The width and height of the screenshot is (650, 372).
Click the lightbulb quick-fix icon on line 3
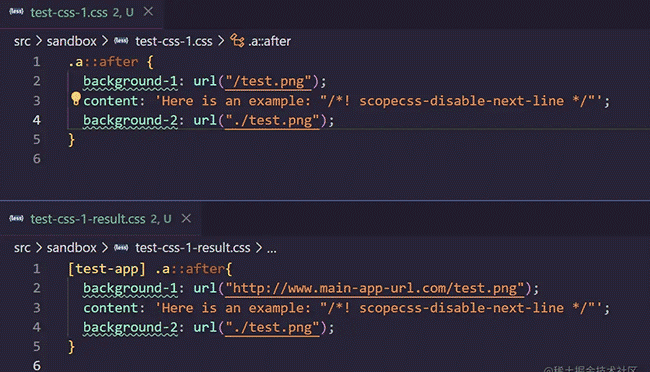tap(75, 99)
